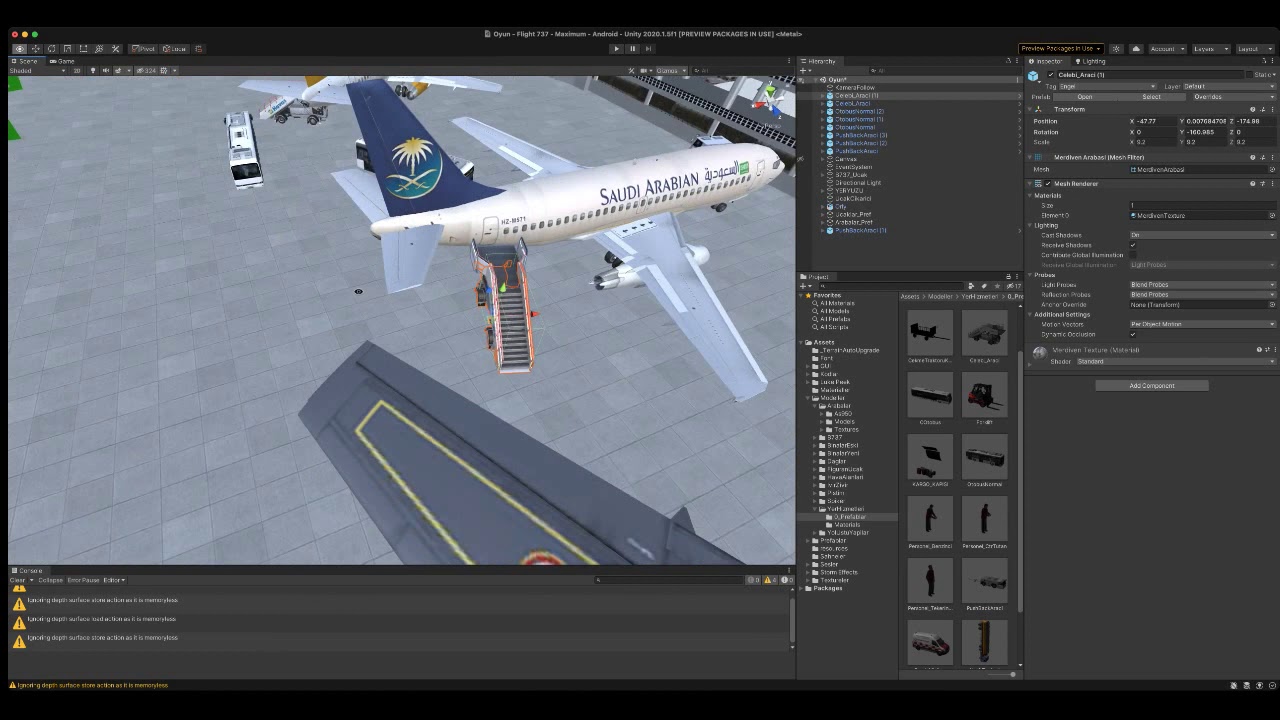Select the combined Transform tool
The height and width of the screenshot is (720, 1280).
coord(99,49)
